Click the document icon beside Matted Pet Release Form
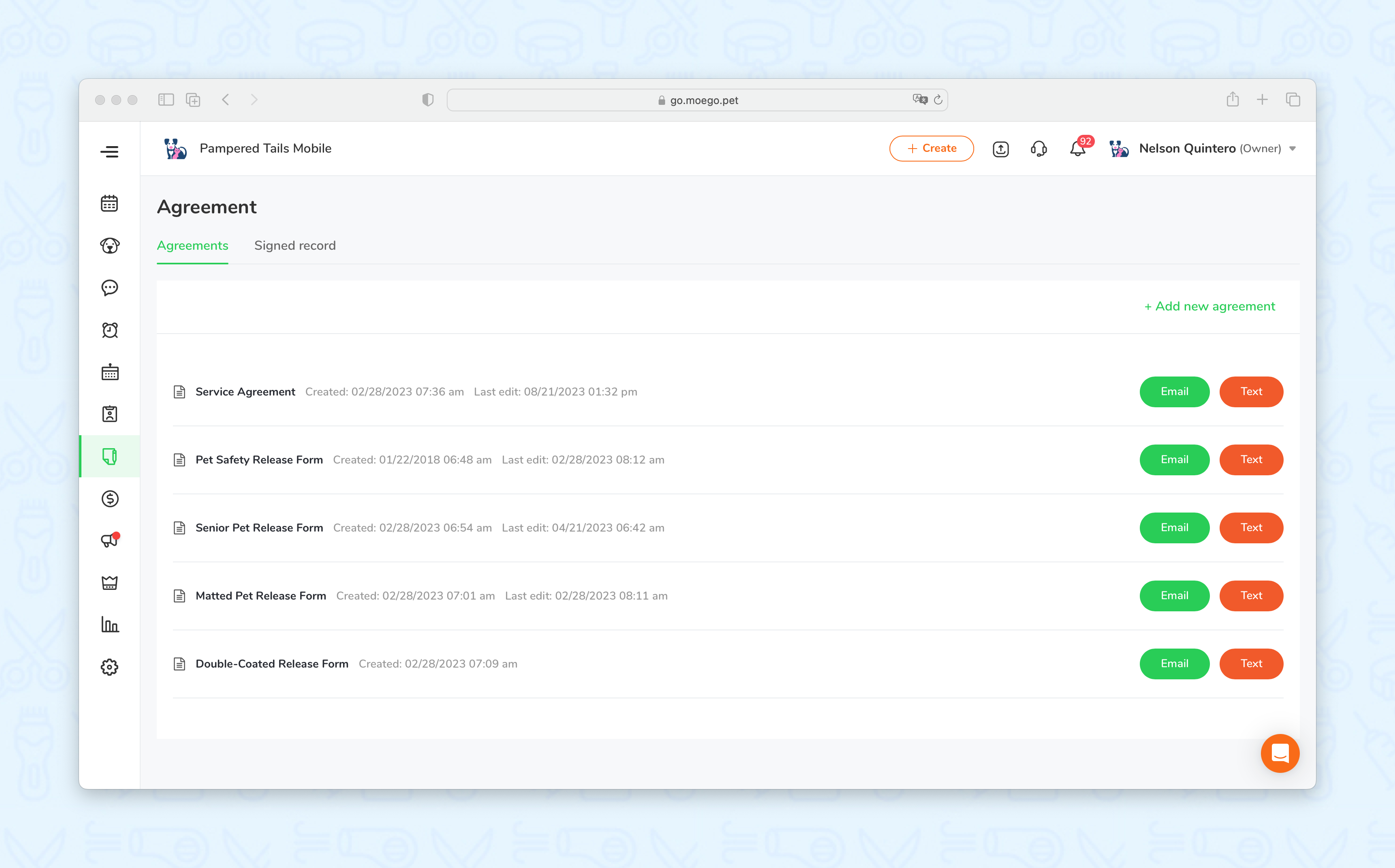Image resolution: width=1395 pixels, height=868 pixels. point(179,596)
